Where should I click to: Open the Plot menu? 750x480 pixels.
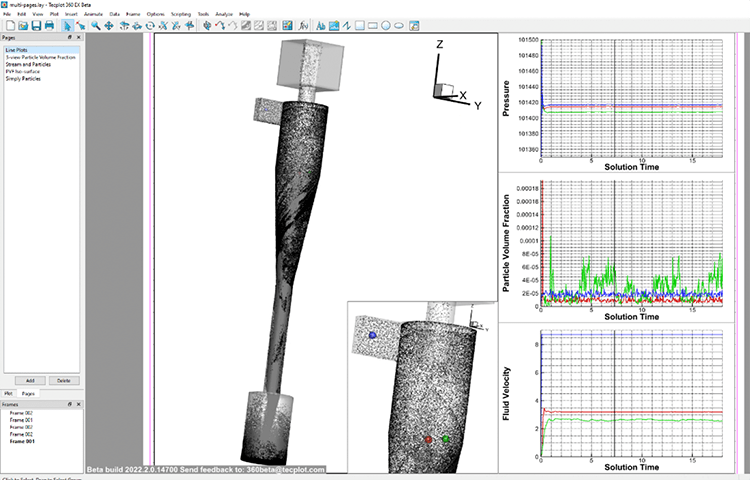click(x=55, y=14)
